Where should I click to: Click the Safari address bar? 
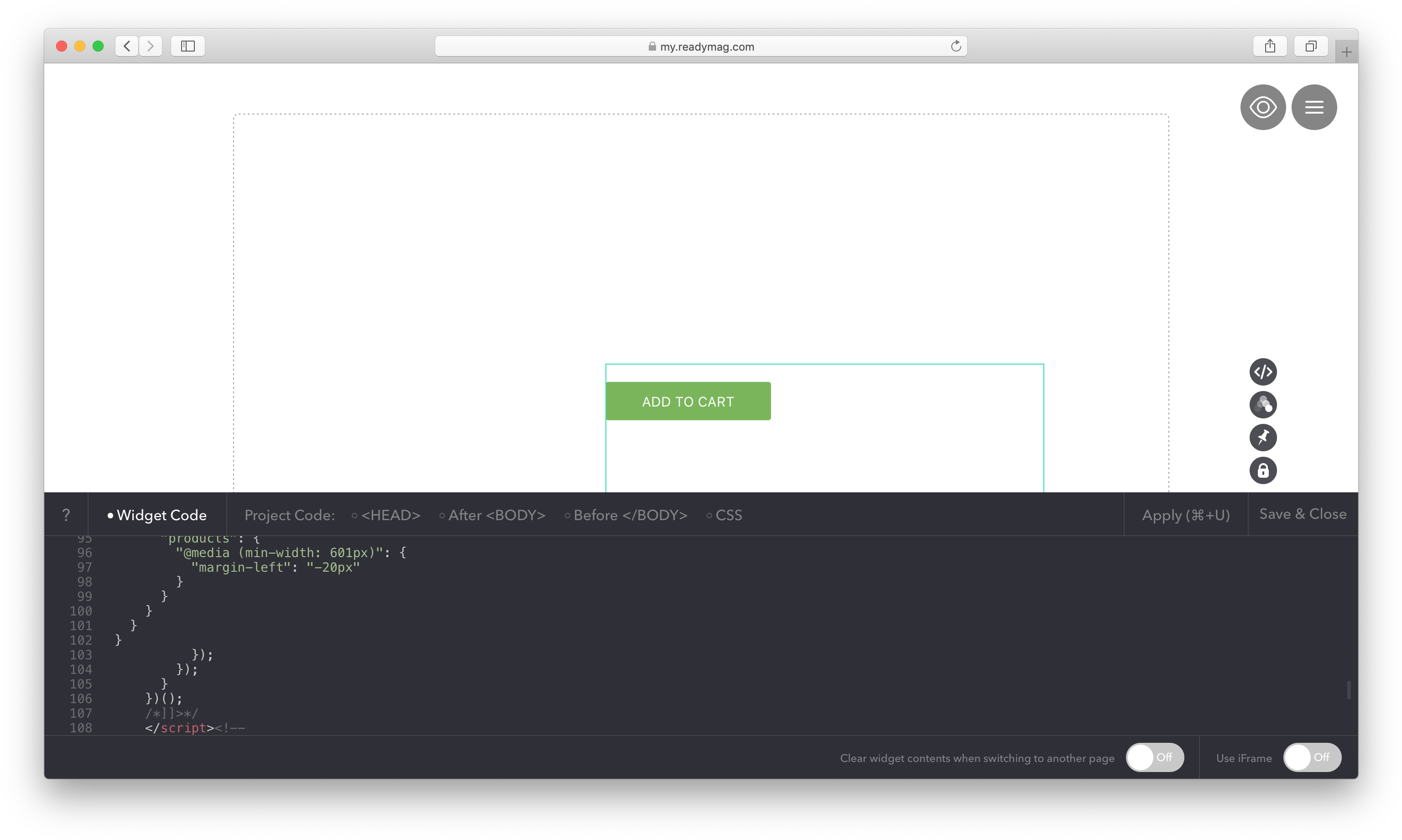click(x=701, y=47)
